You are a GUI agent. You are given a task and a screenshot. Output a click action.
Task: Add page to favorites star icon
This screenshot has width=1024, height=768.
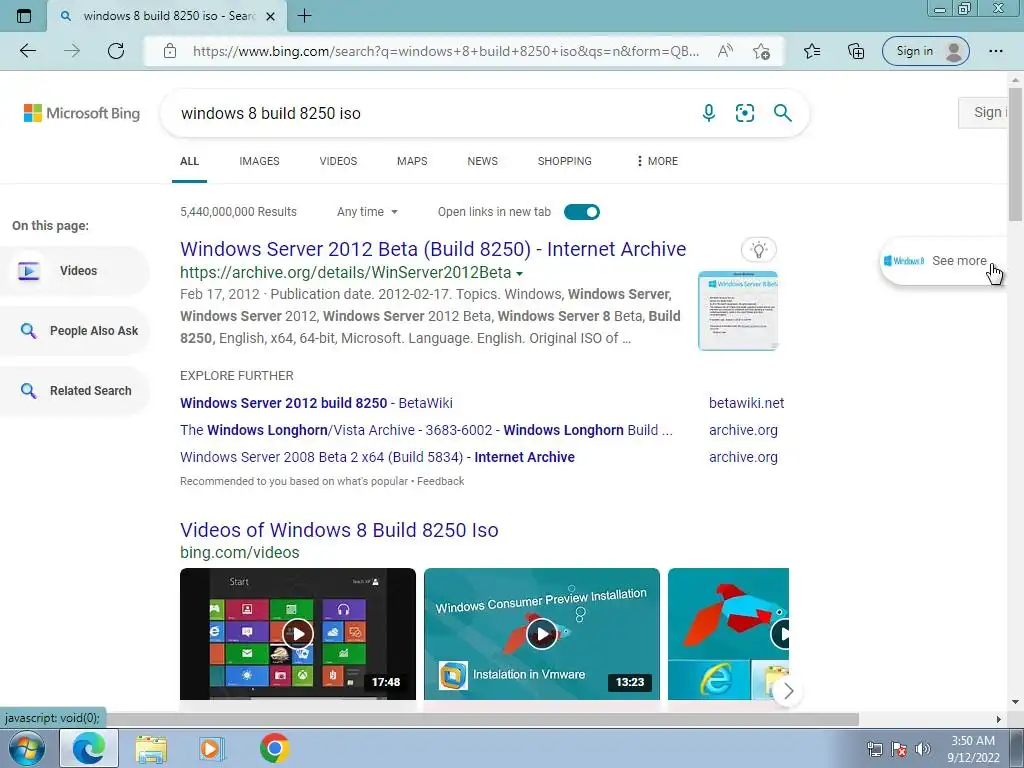[x=761, y=51]
